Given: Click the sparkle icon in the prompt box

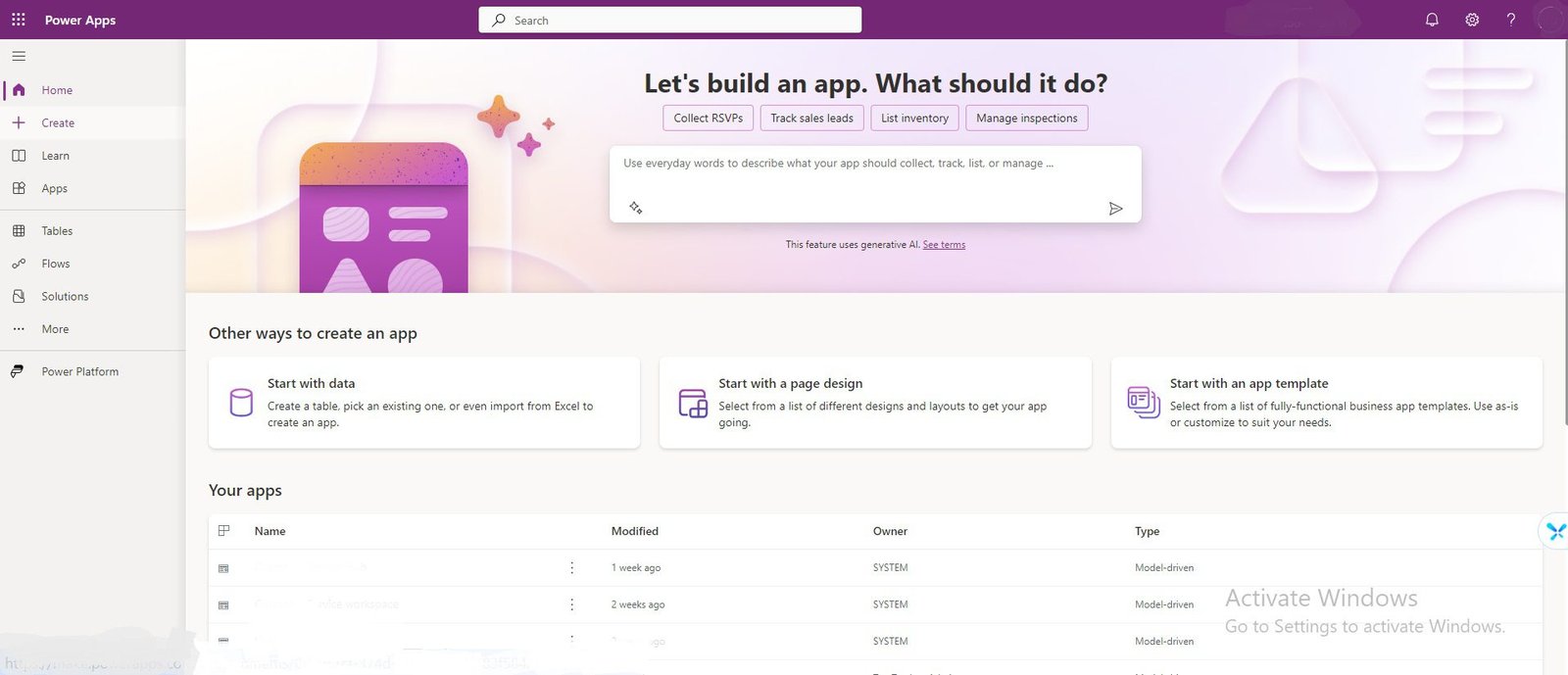Looking at the screenshot, I should 636,208.
